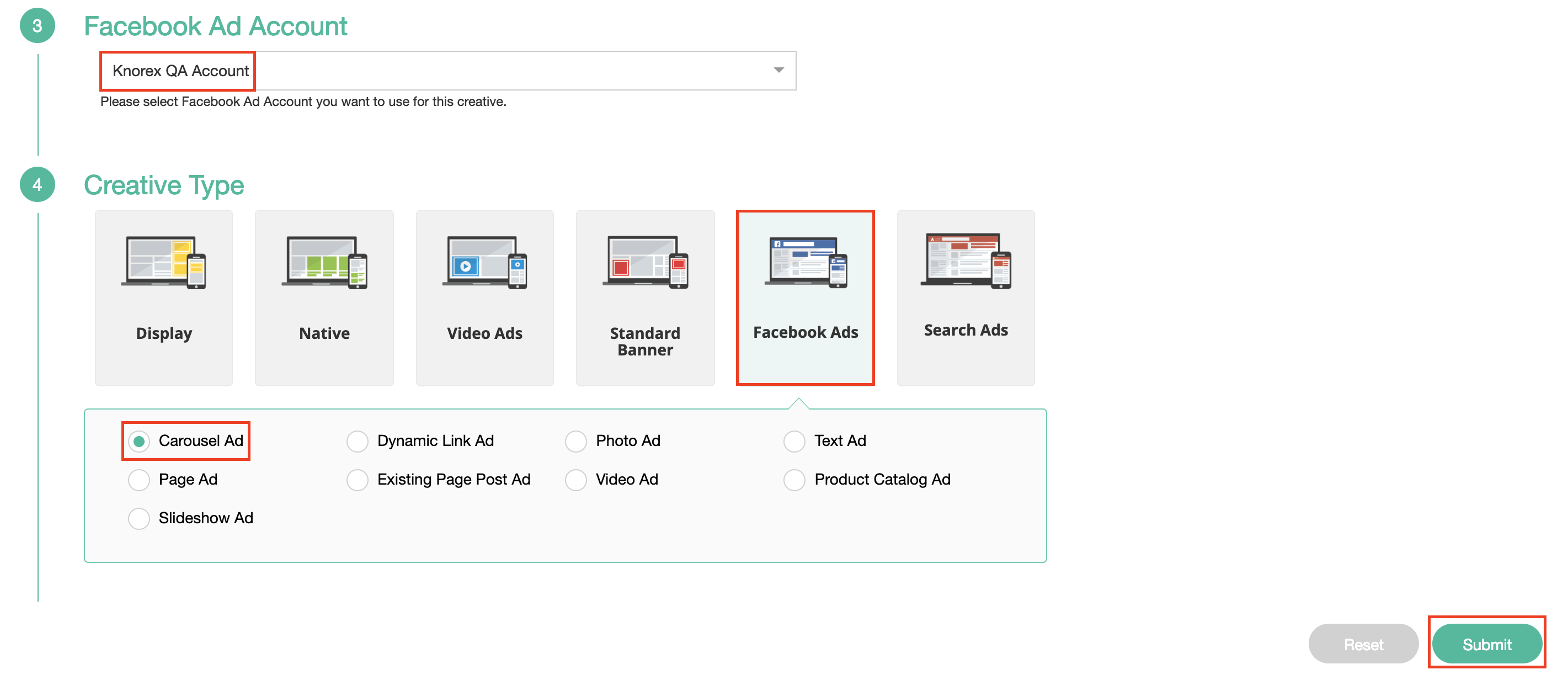Choose the Facebook Ads creative icon
This screenshot has width=1568, height=680.
[806, 263]
